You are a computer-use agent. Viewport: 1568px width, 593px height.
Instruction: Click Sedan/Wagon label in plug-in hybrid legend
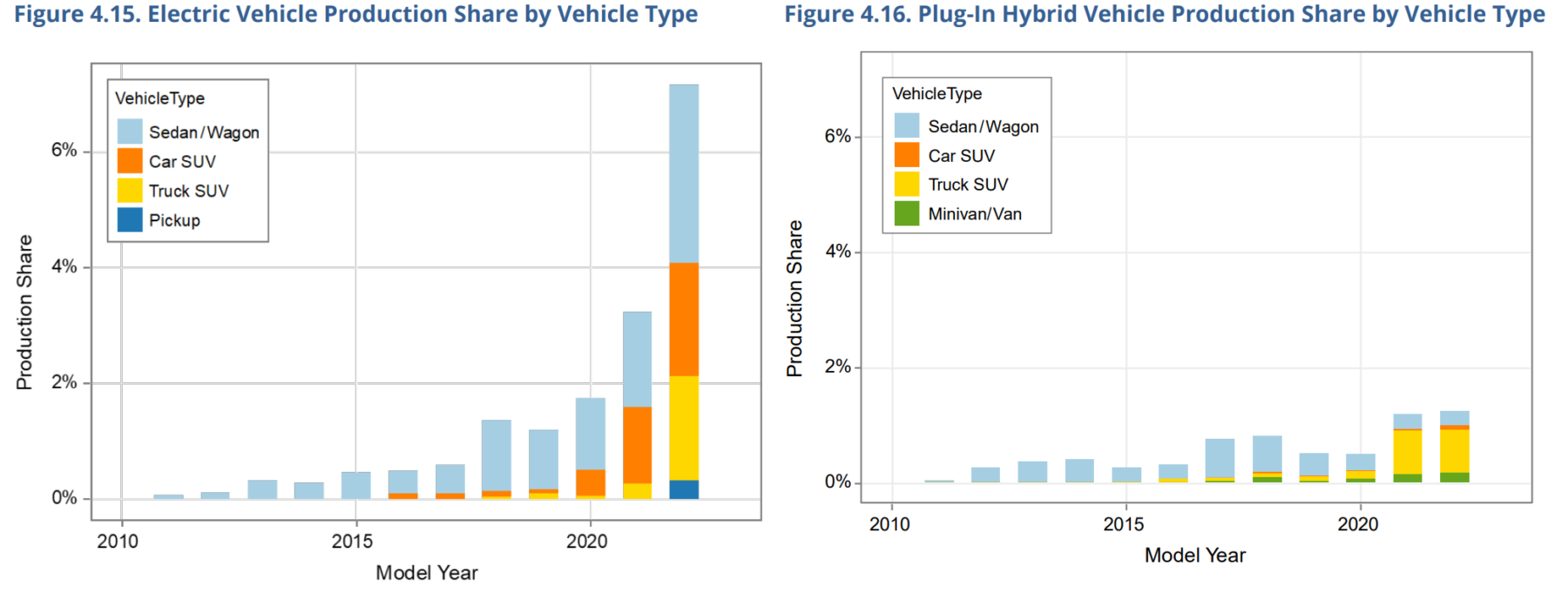pos(983,126)
